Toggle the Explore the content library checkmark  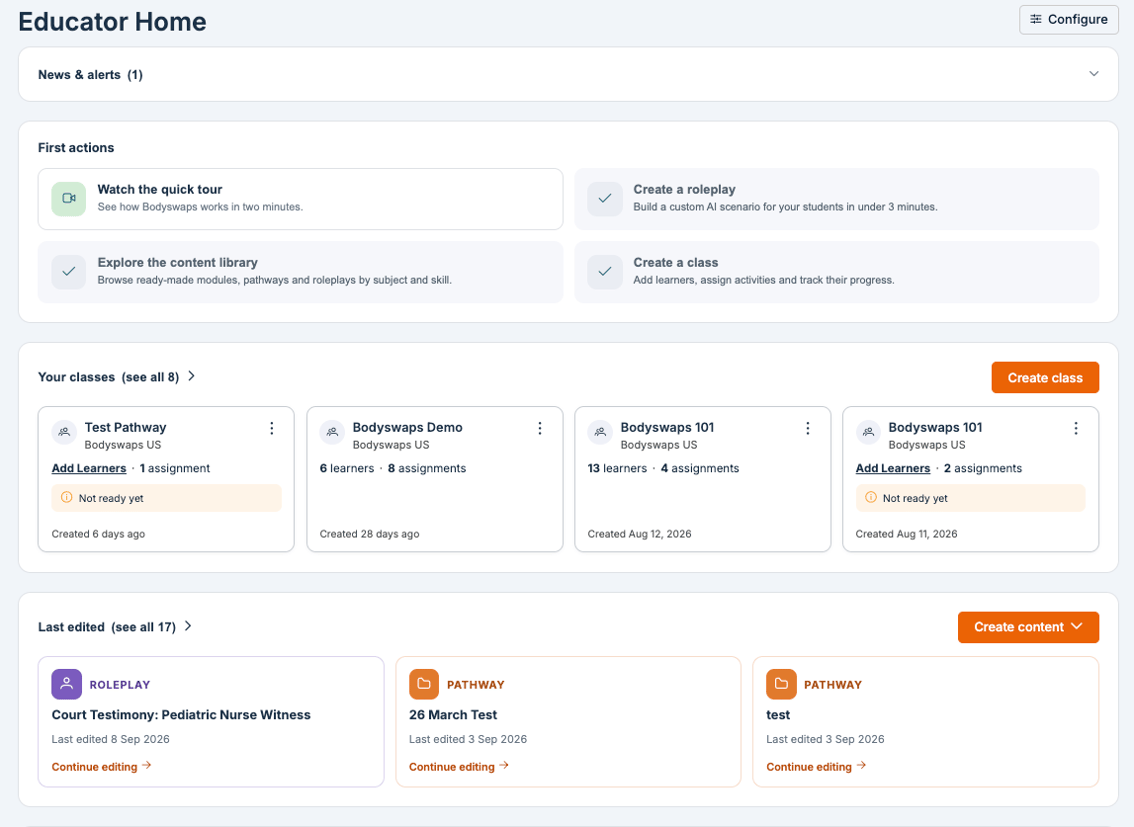(x=69, y=272)
